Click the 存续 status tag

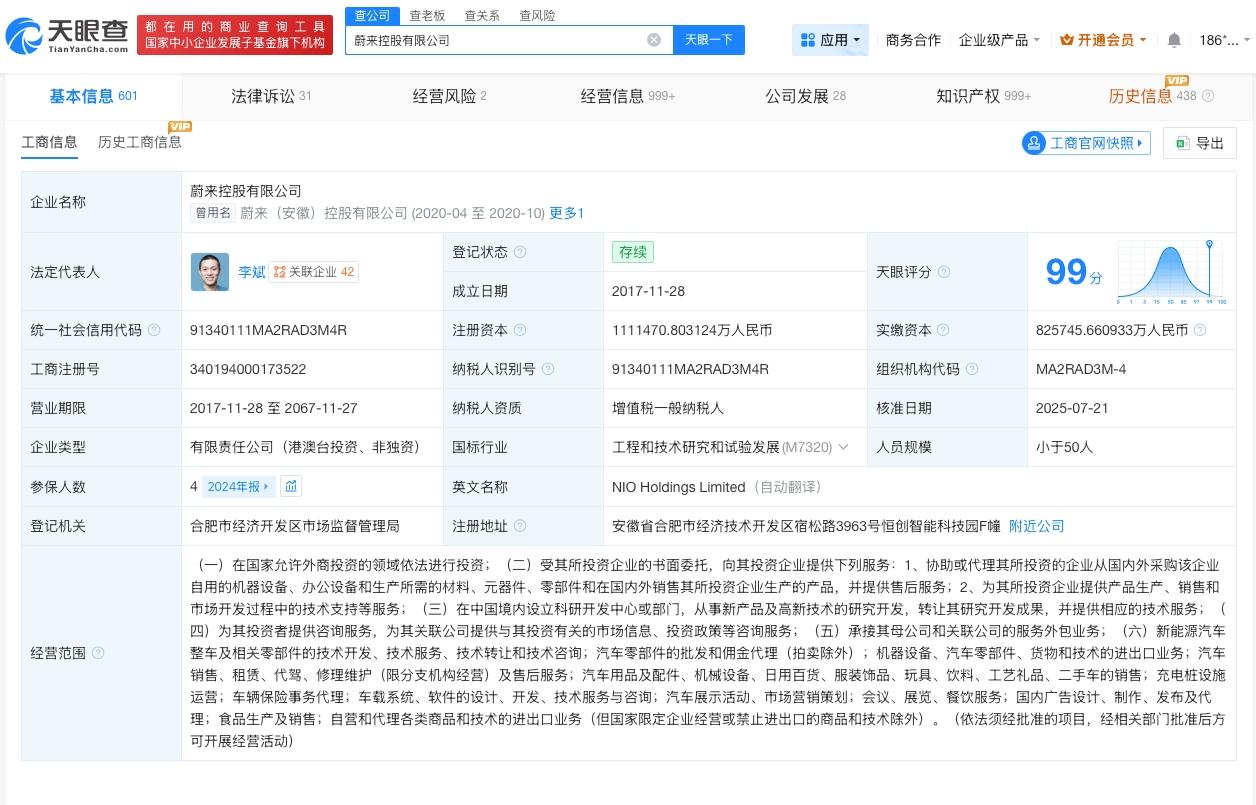(x=633, y=252)
